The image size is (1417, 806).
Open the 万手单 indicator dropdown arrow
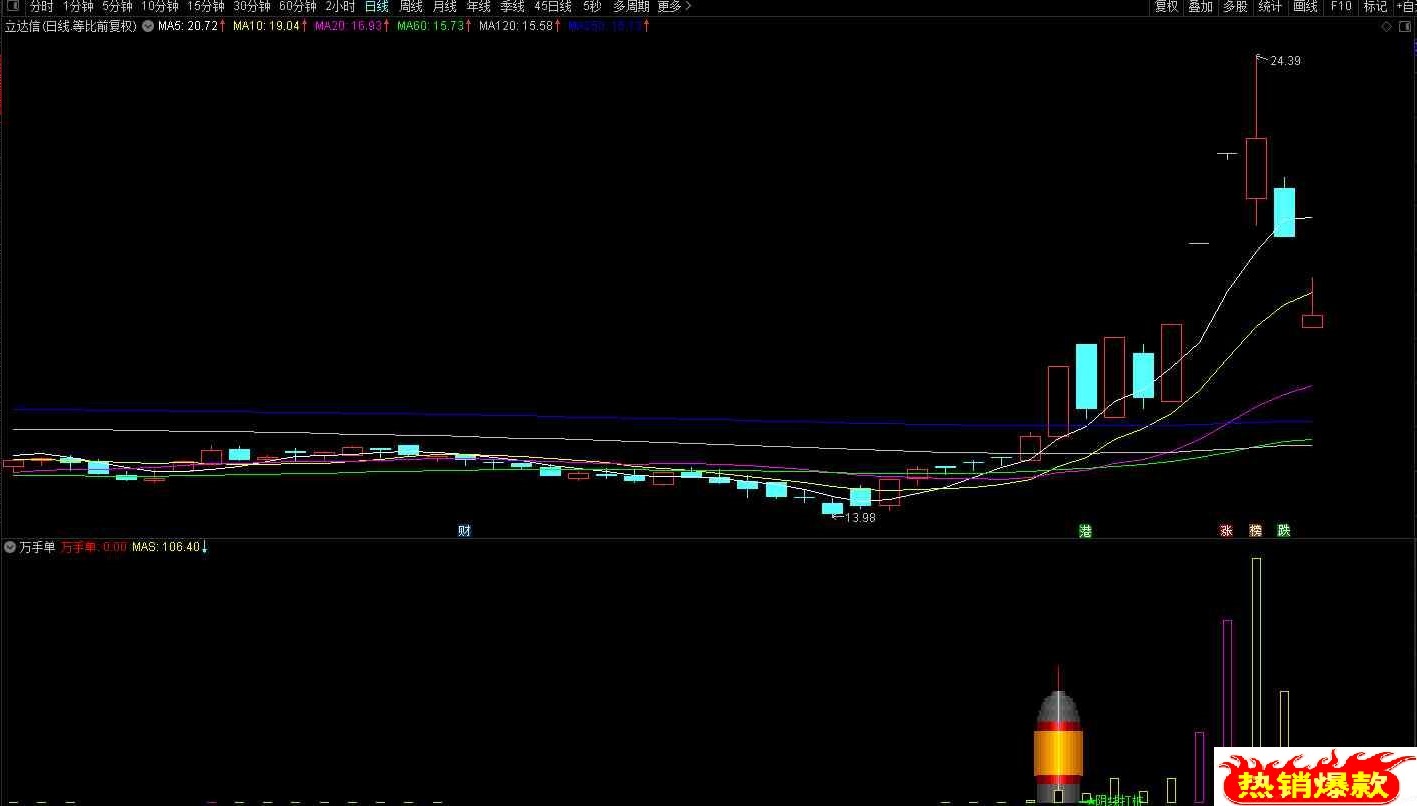tap(10, 547)
